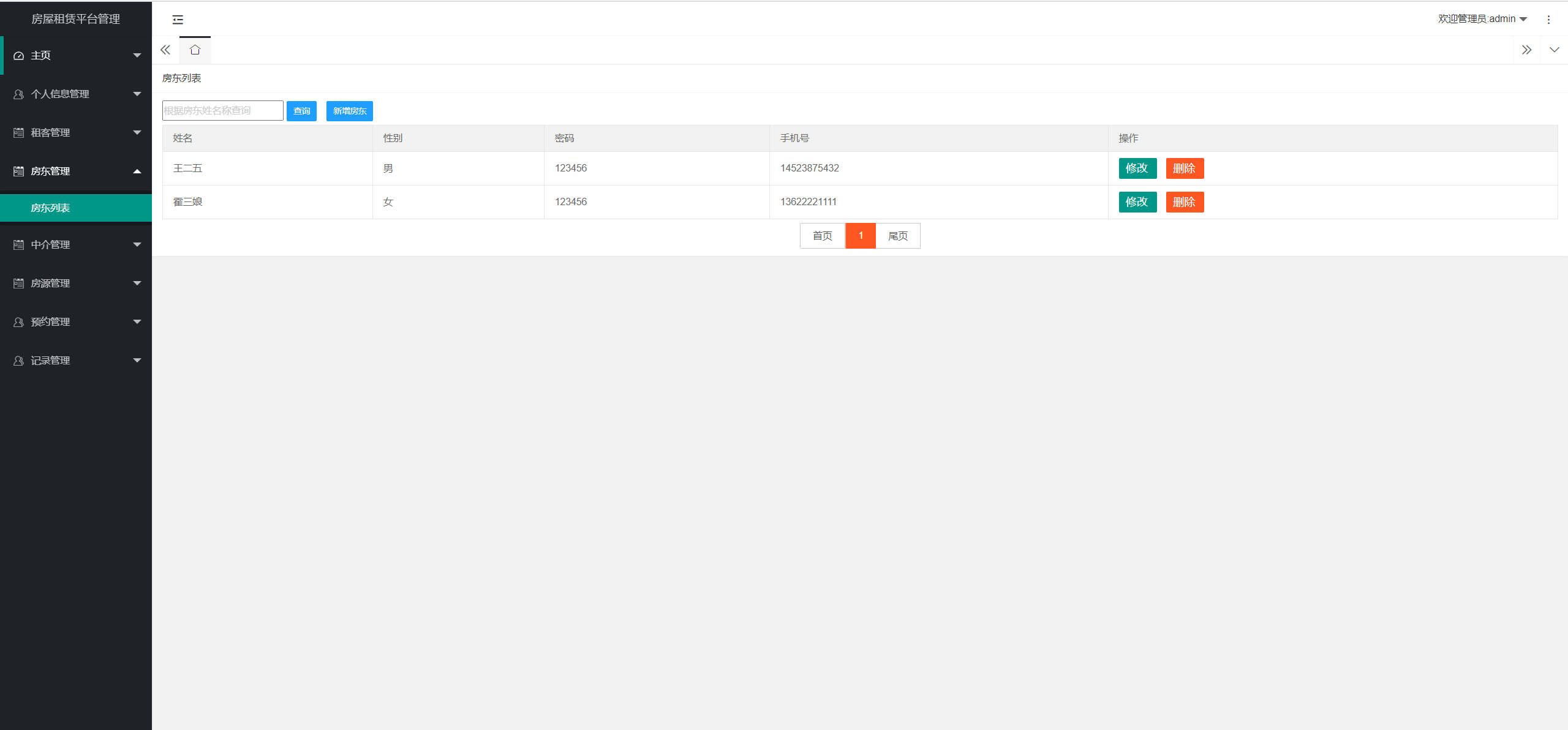
Task: Click the 查询 search button
Action: pos(301,111)
